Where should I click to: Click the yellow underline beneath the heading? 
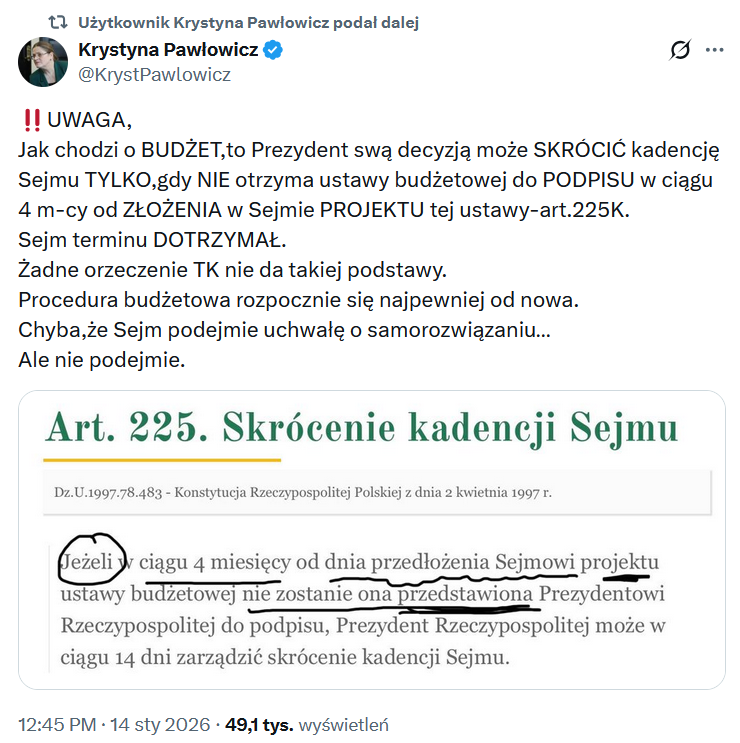coord(162,460)
